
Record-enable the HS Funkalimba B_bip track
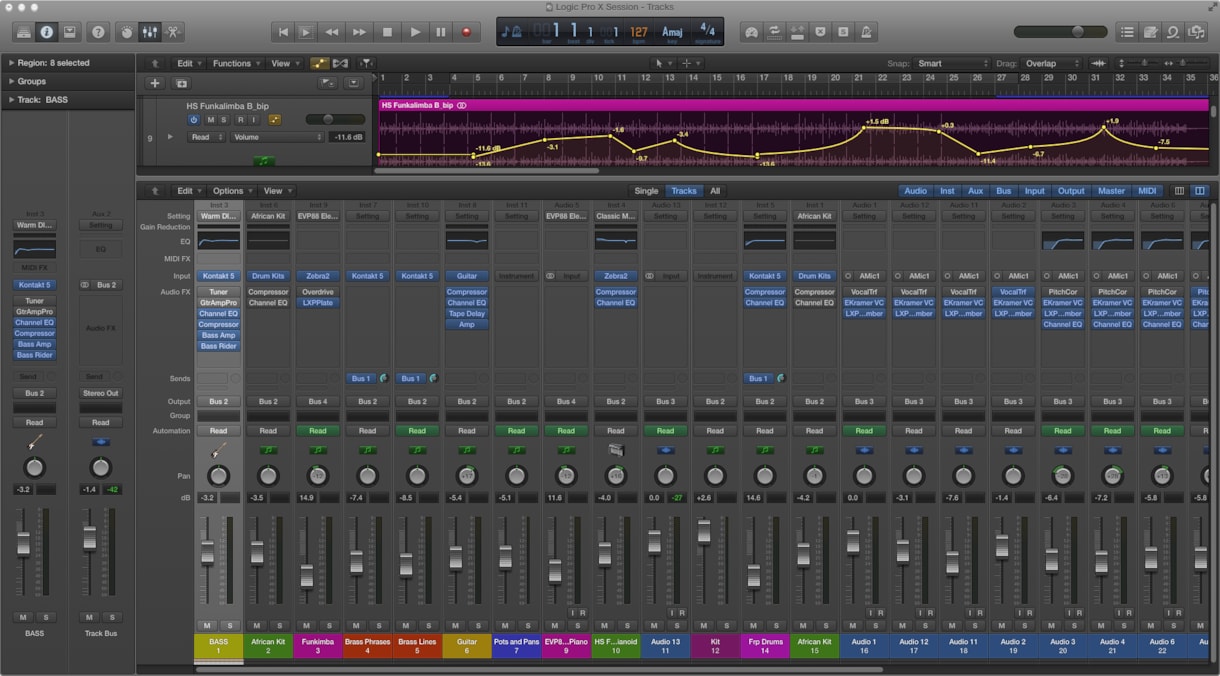click(240, 119)
